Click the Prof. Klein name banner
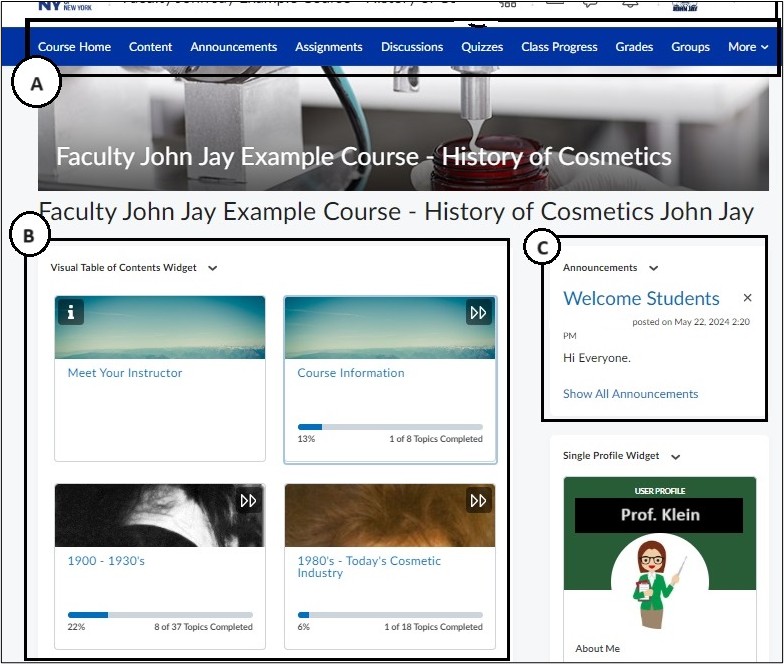 tap(659, 515)
